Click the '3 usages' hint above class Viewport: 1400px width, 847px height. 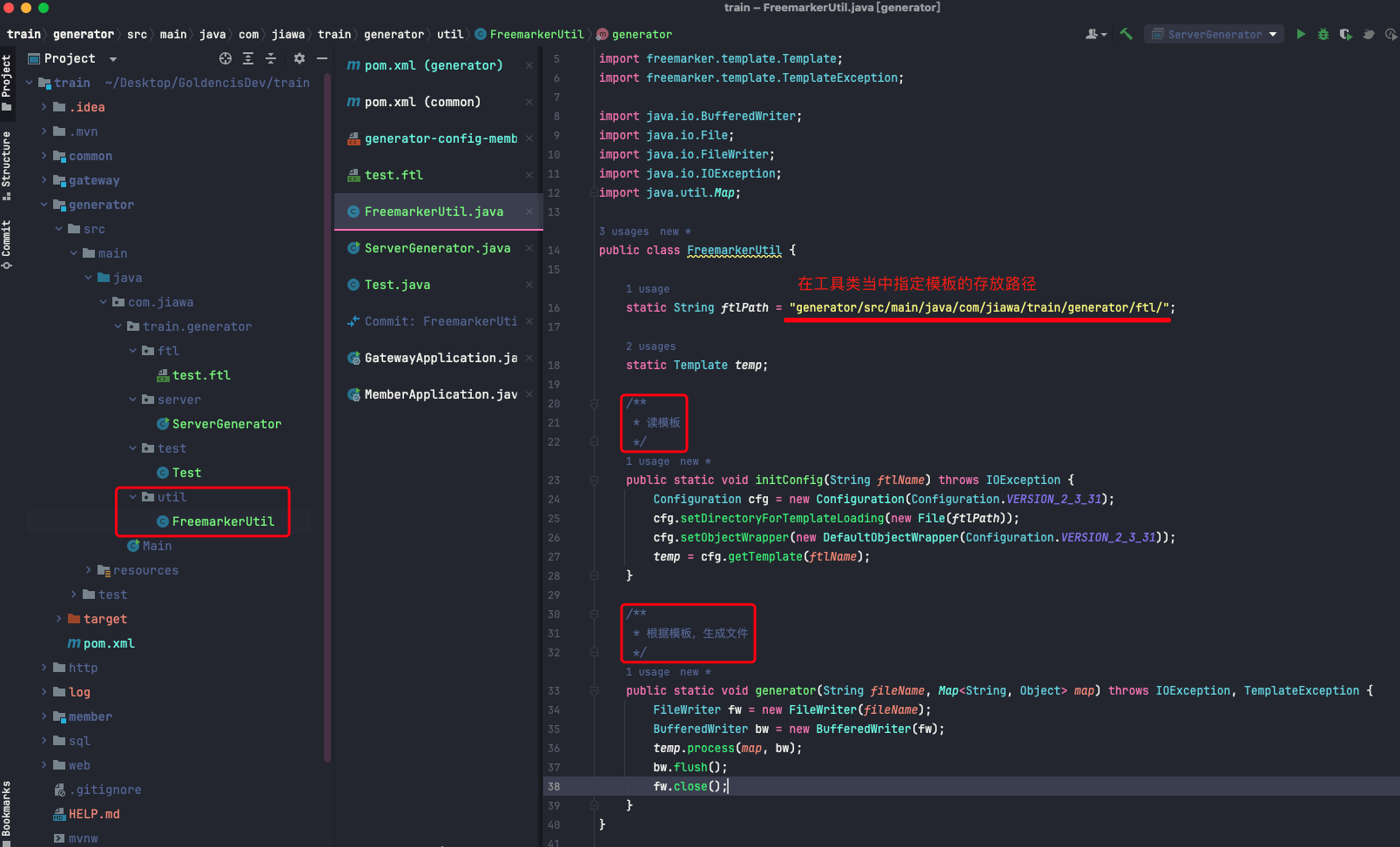(623, 232)
